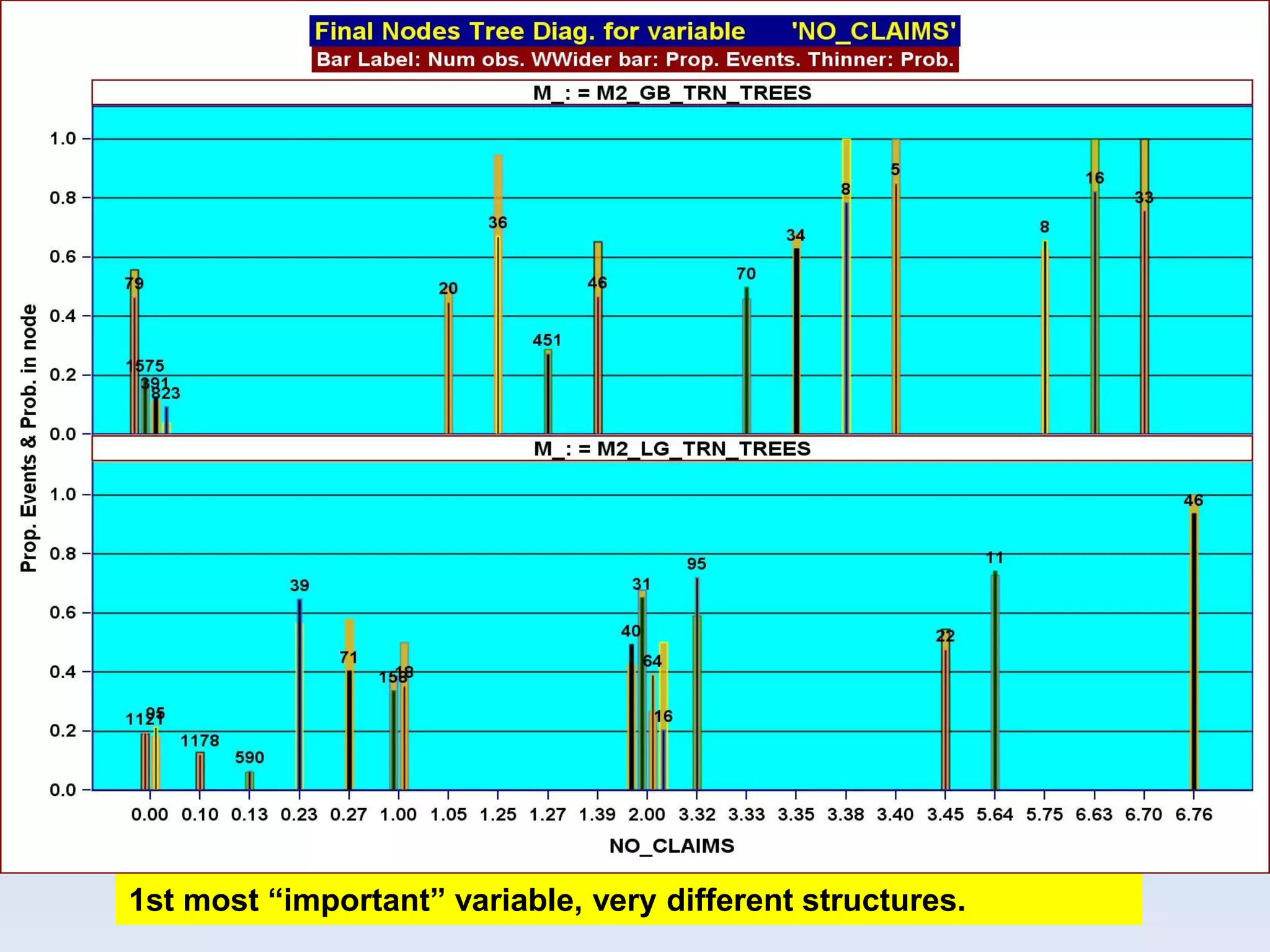Viewport: 1270px width, 952px height.
Task: Click the bar labeled 11 in bottom panel
Action: (x=995, y=682)
